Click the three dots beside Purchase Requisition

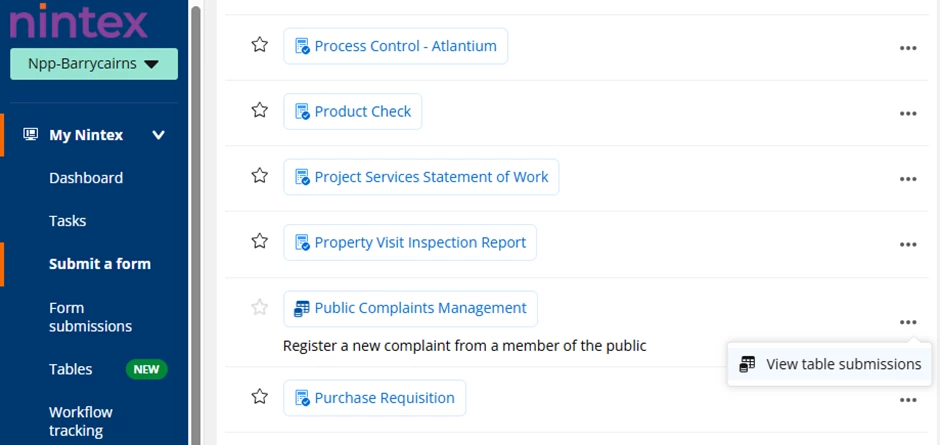[908, 400]
